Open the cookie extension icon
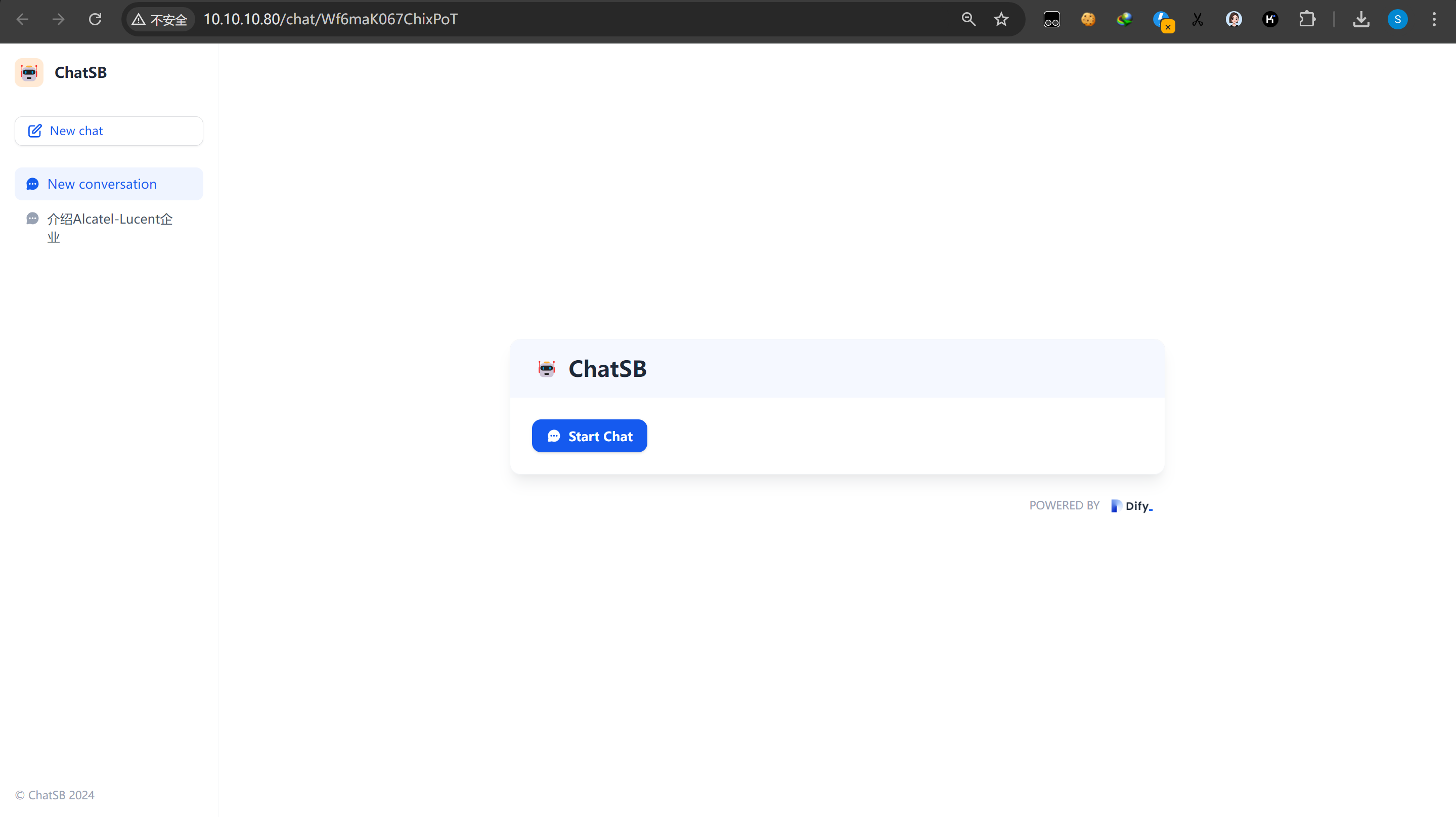 [x=1088, y=19]
